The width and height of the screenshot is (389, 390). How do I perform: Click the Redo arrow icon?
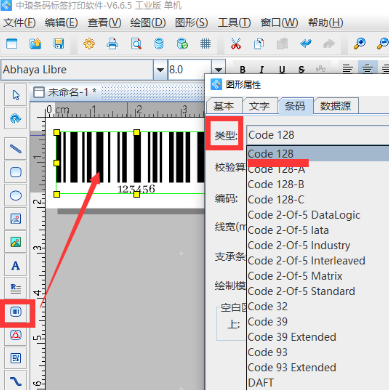[x=329, y=44]
